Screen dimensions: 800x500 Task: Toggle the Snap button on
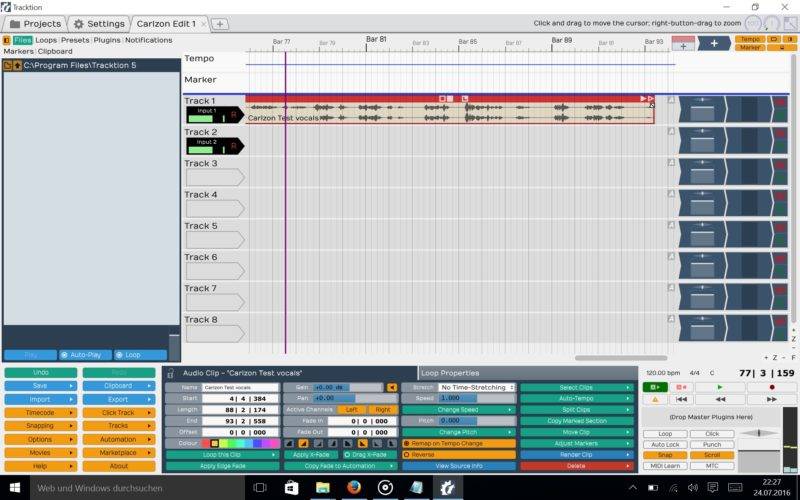point(663,455)
